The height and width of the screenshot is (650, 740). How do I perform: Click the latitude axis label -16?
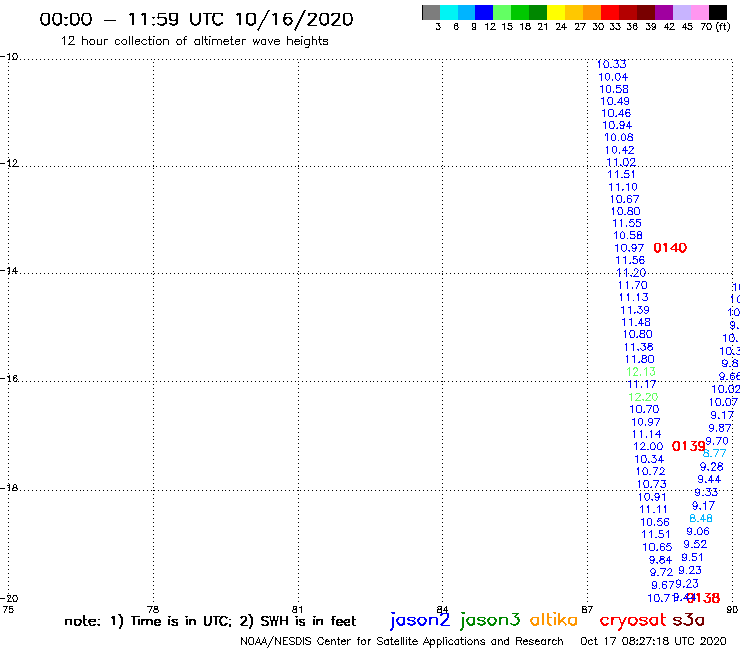pos(9,378)
